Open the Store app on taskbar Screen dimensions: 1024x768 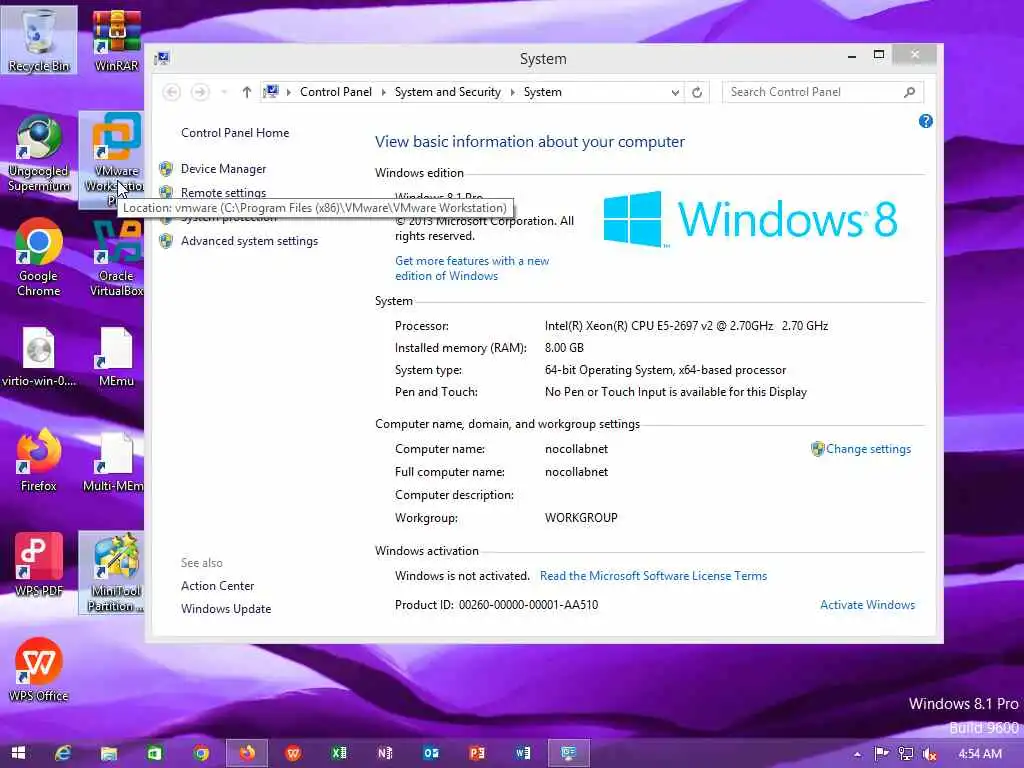[155, 754]
